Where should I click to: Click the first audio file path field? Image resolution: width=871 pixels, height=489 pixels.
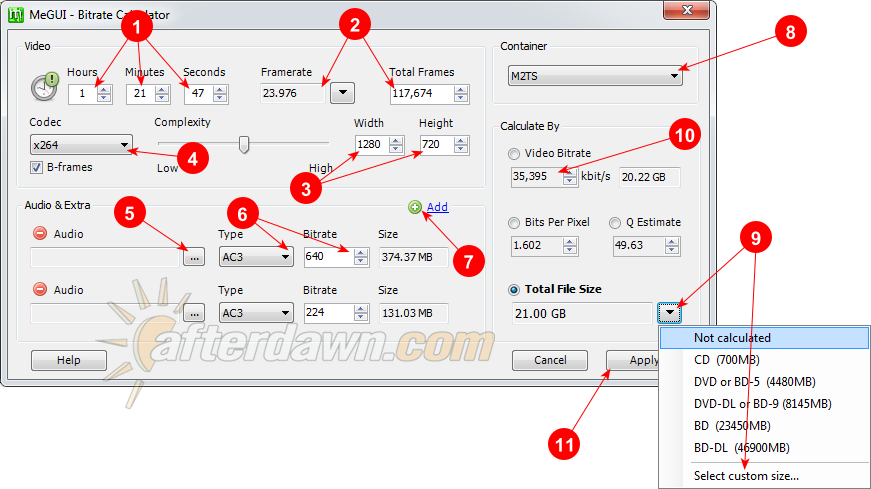pyautogui.click(x=105, y=257)
